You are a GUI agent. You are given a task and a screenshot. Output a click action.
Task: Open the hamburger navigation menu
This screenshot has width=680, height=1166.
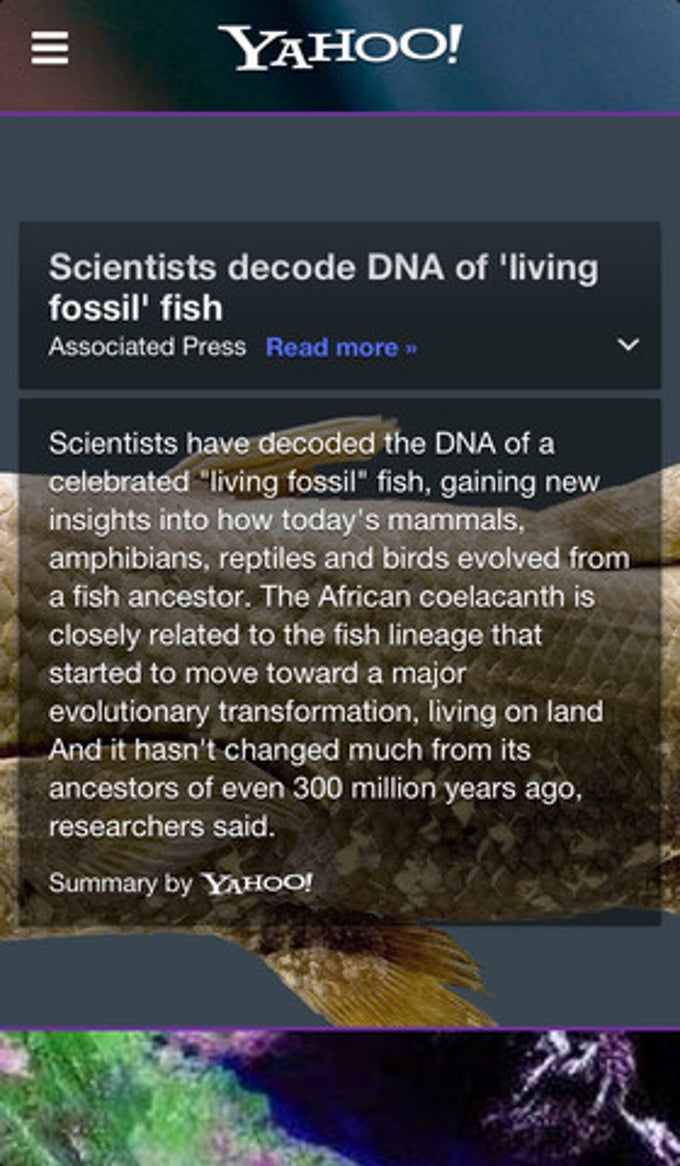point(50,49)
